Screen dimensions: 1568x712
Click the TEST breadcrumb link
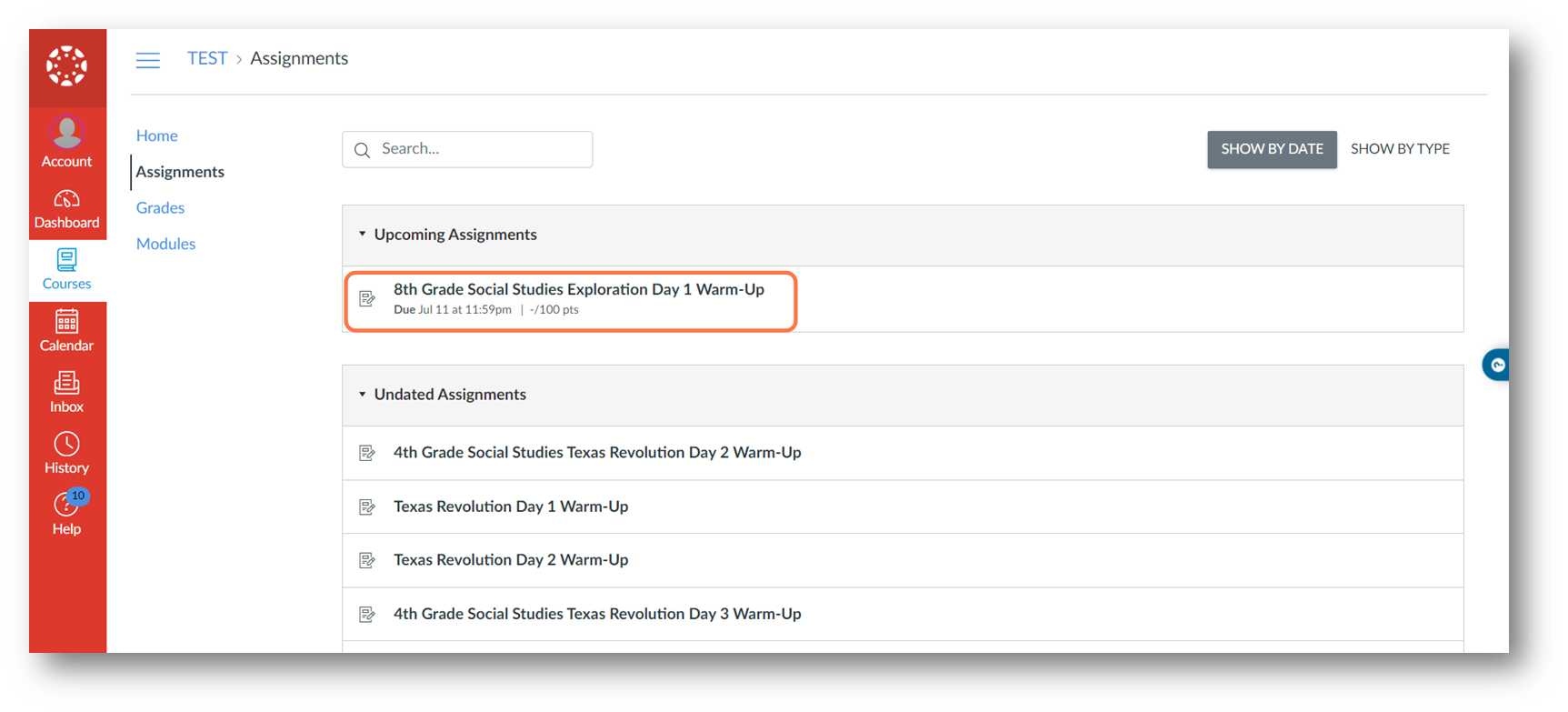[207, 58]
